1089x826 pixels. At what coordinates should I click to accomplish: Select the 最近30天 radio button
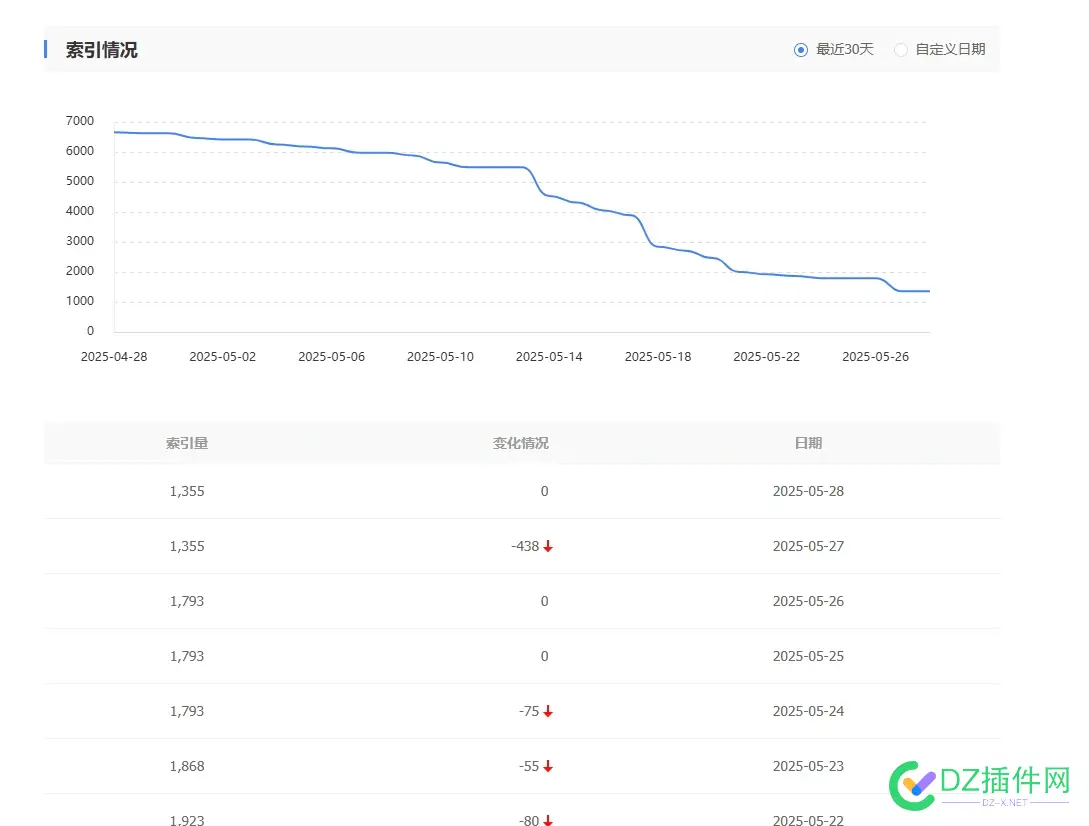[x=800, y=50]
